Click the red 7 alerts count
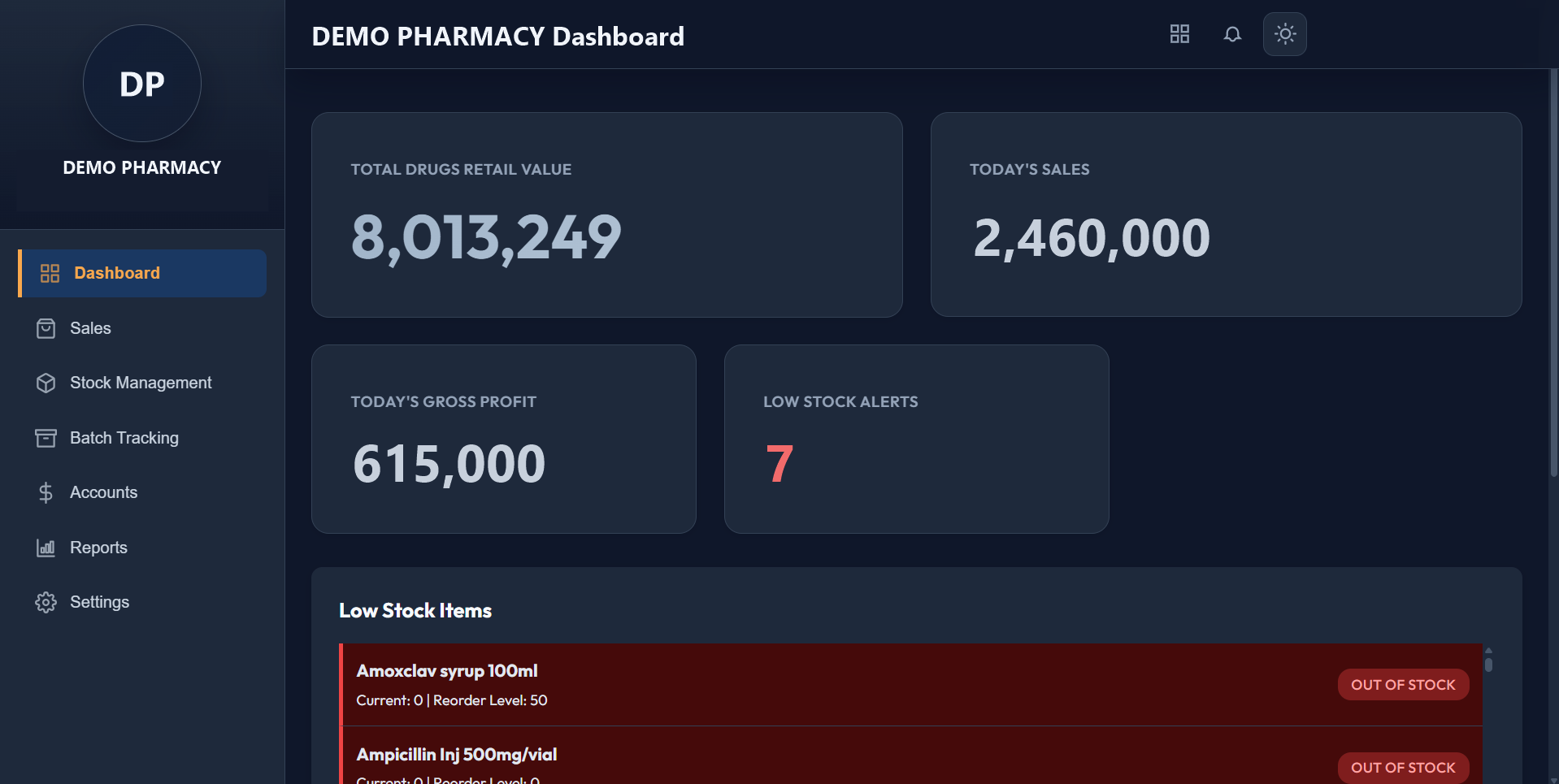The image size is (1559, 784). (x=779, y=464)
